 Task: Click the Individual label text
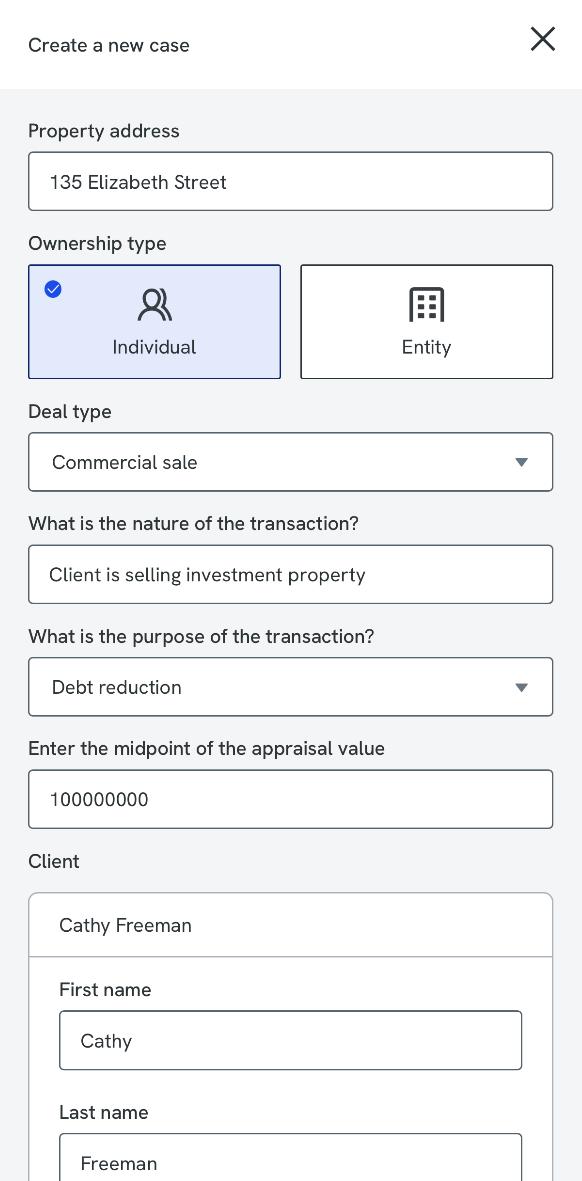(x=154, y=347)
